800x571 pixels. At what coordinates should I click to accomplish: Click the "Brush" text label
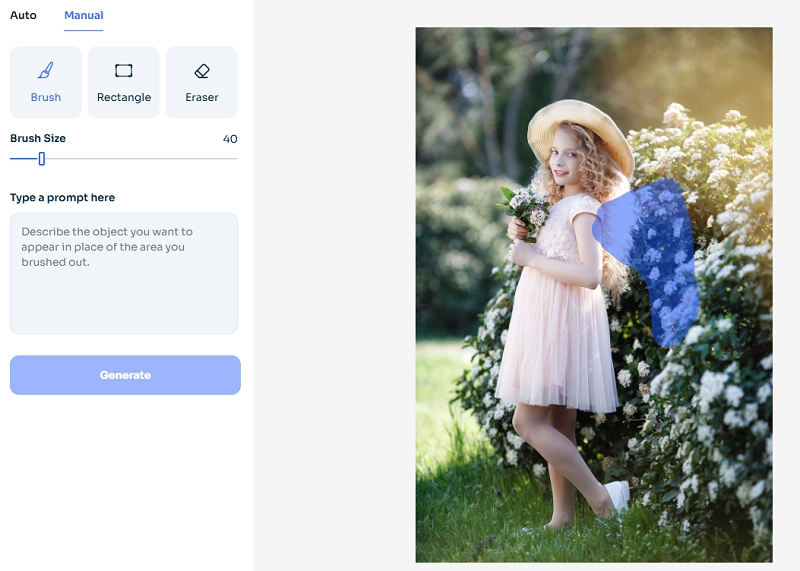click(46, 98)
